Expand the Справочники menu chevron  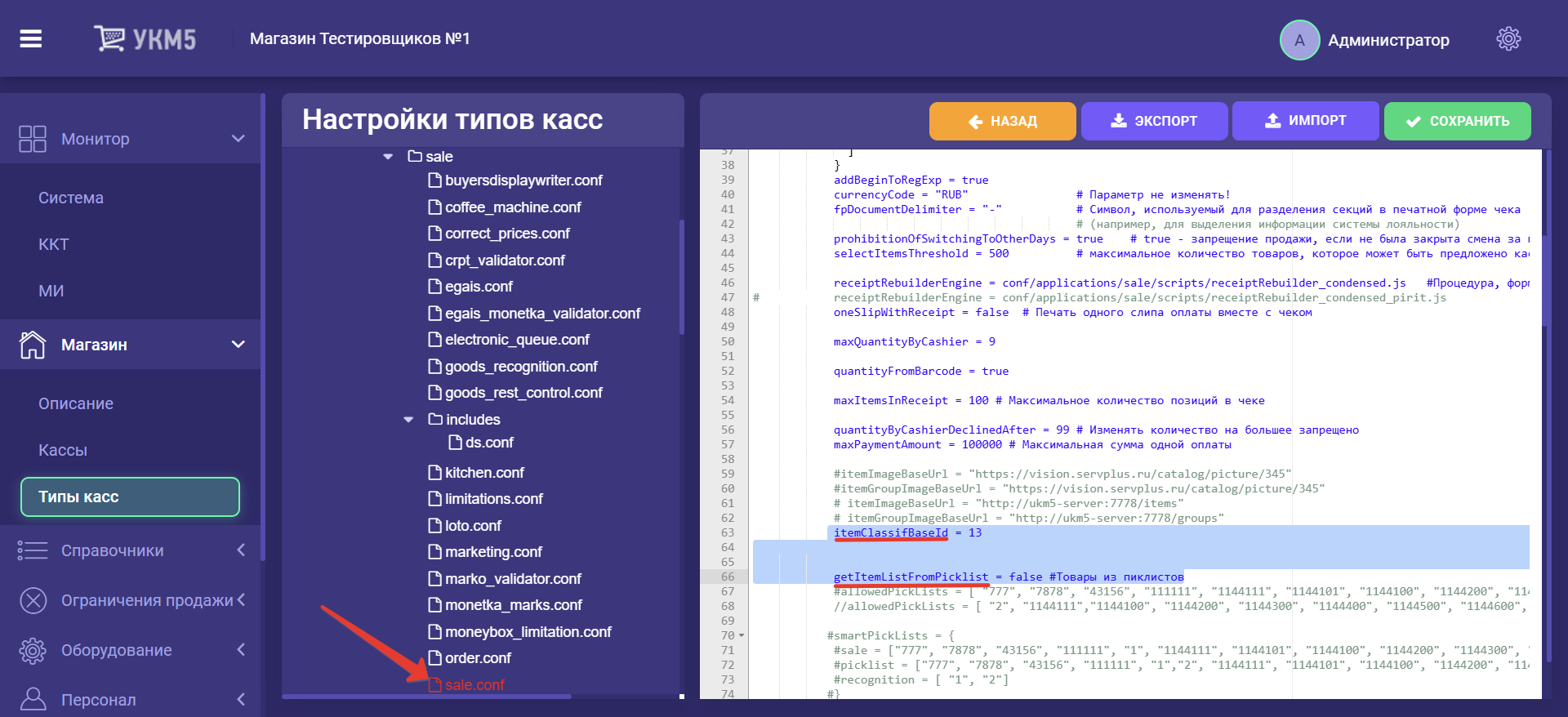point(241,550)
